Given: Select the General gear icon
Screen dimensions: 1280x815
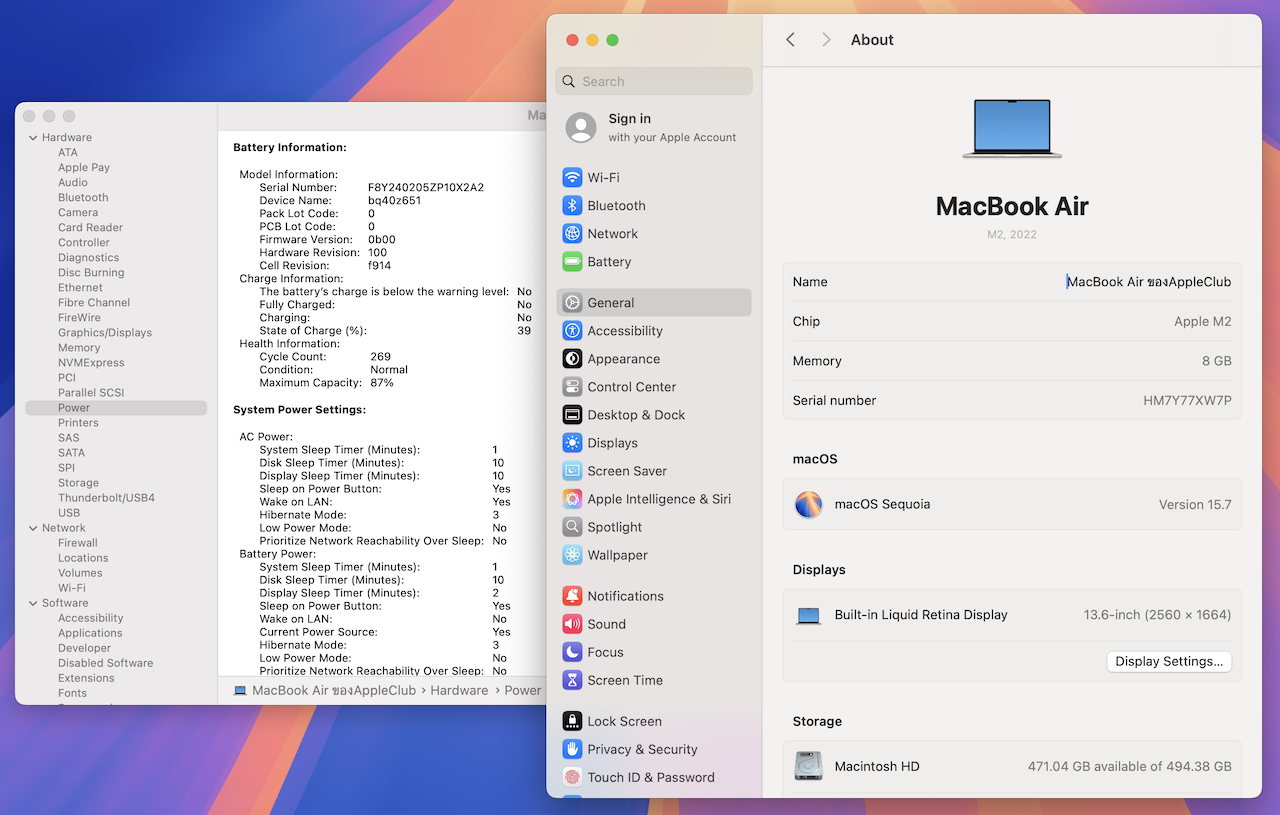Looking at the screenshot, I should [572, 303].
